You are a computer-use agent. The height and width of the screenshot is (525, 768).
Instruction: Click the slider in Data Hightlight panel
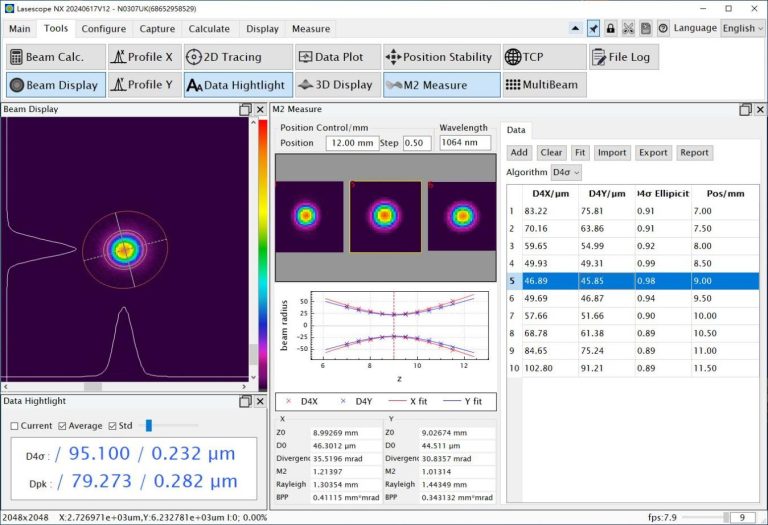coord(149,426)
